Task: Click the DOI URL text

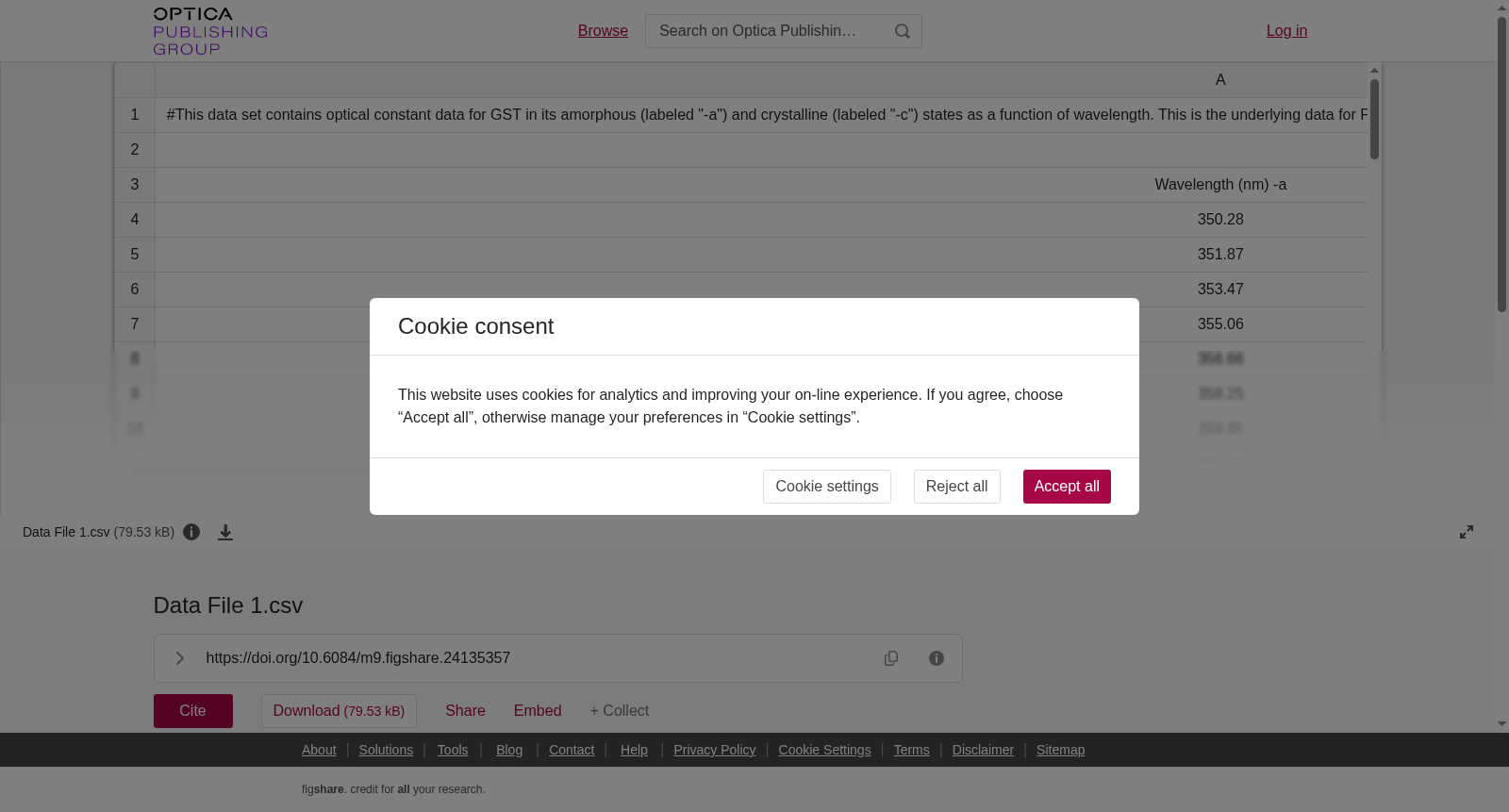Action: (x=358, y=658)
